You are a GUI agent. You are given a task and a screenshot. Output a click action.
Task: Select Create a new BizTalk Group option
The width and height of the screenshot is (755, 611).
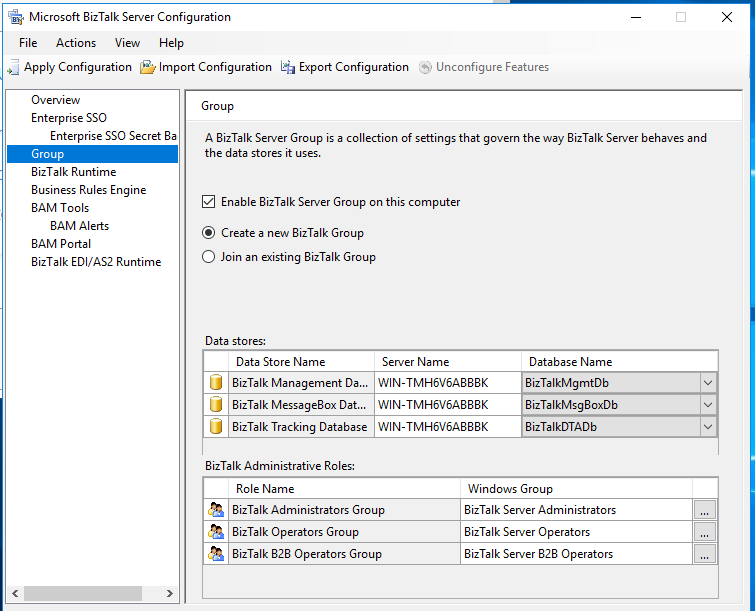[x=208, y=233]
